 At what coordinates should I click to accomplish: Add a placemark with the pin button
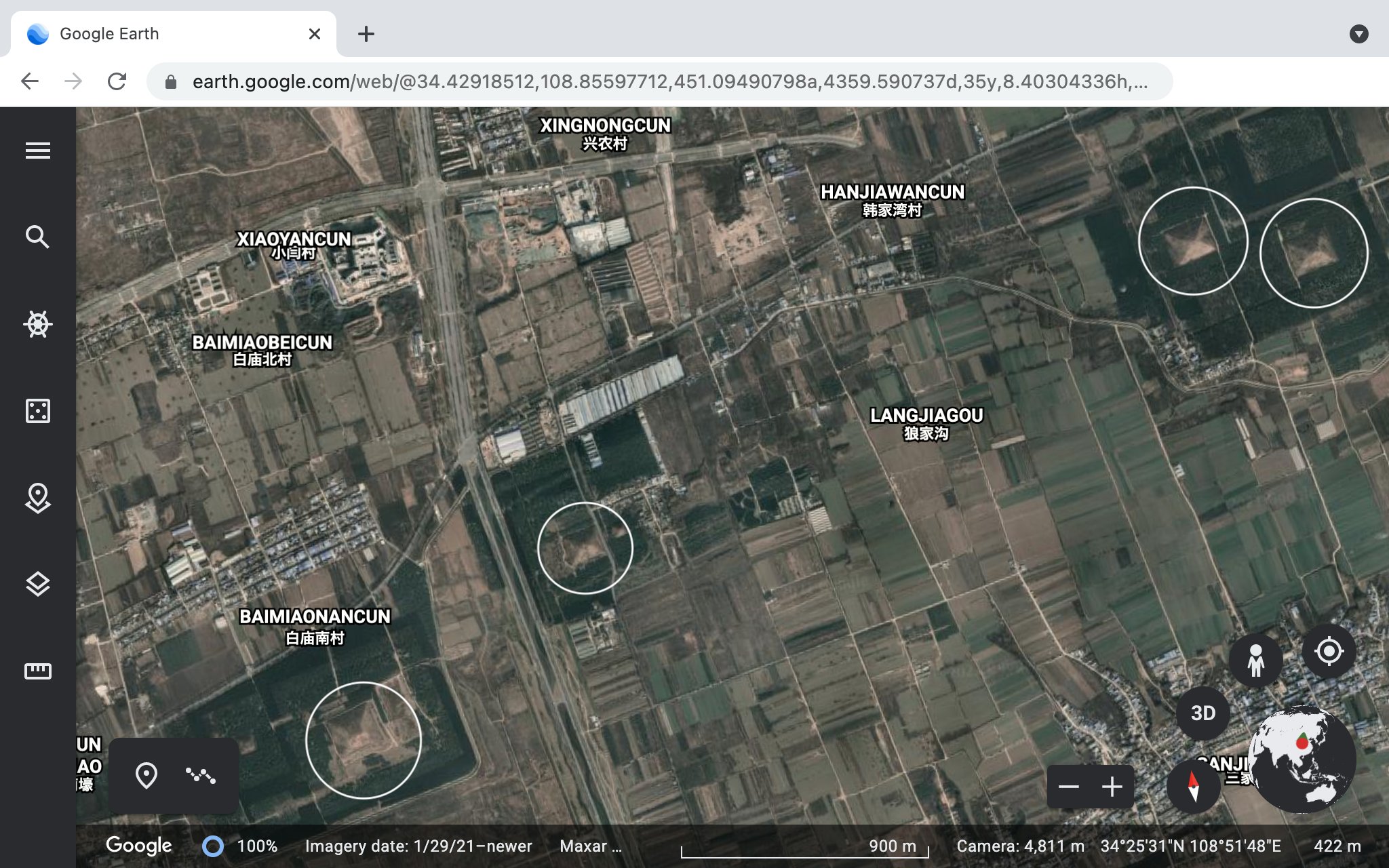[x=146, y=776]
